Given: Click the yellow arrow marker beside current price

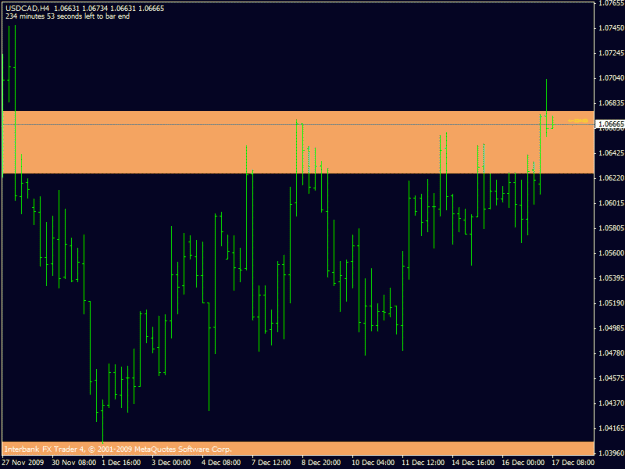Looking at the screenshot, I should tap(578, 121).
